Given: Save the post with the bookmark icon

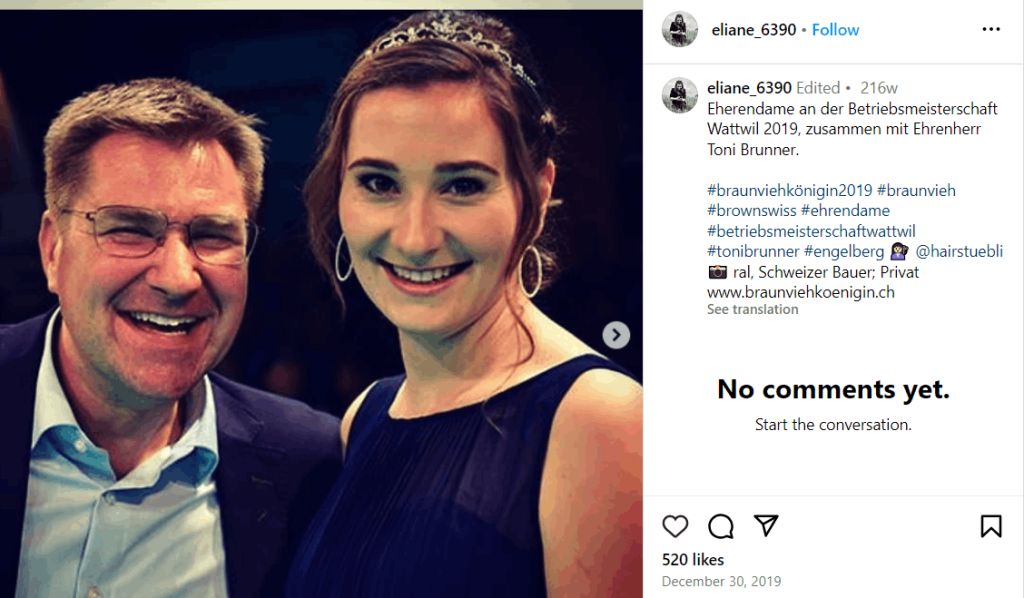Looking at the screenshot, I should click(991, 526).
